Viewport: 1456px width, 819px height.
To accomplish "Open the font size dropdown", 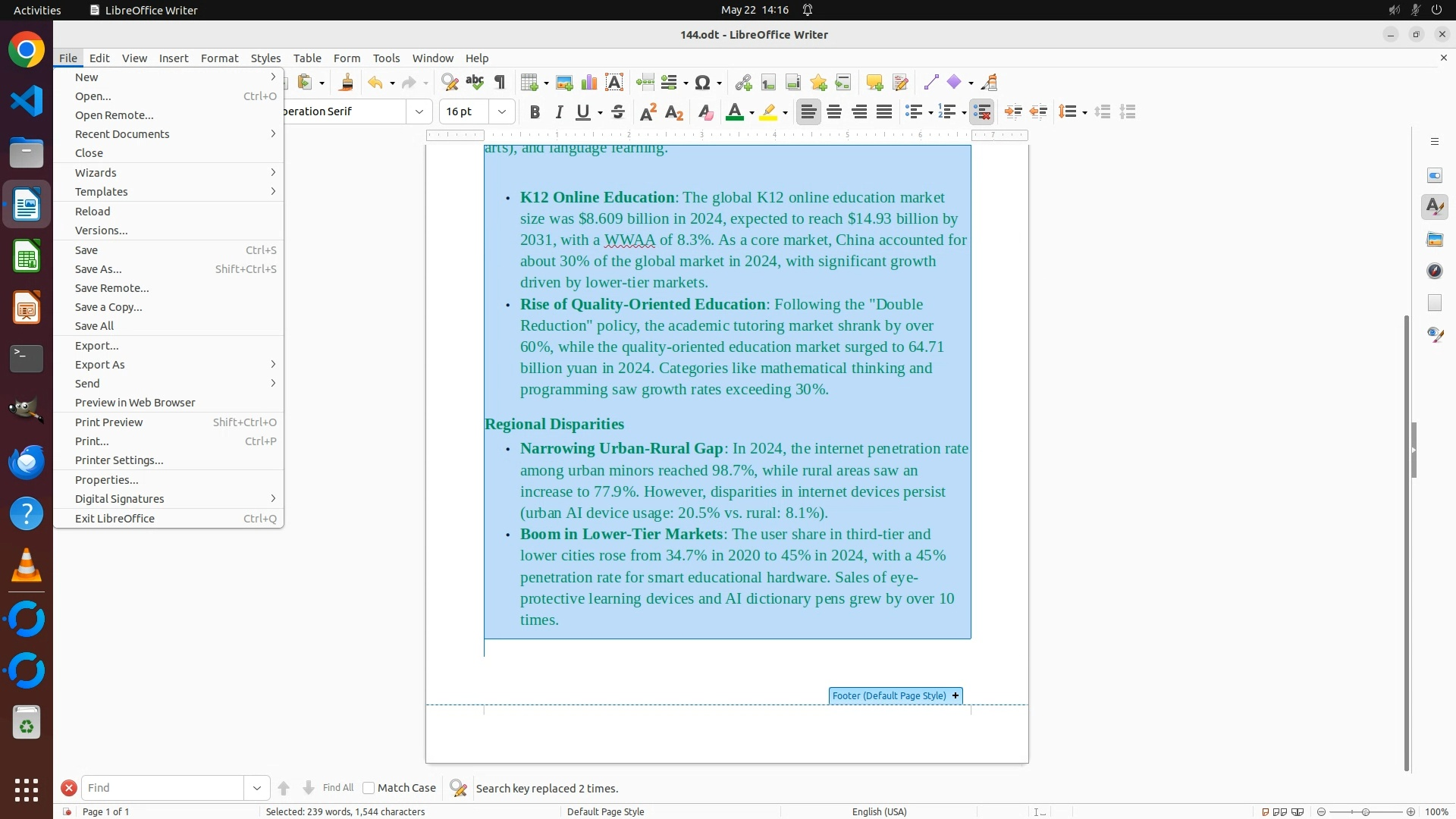I will click(502, 112).
